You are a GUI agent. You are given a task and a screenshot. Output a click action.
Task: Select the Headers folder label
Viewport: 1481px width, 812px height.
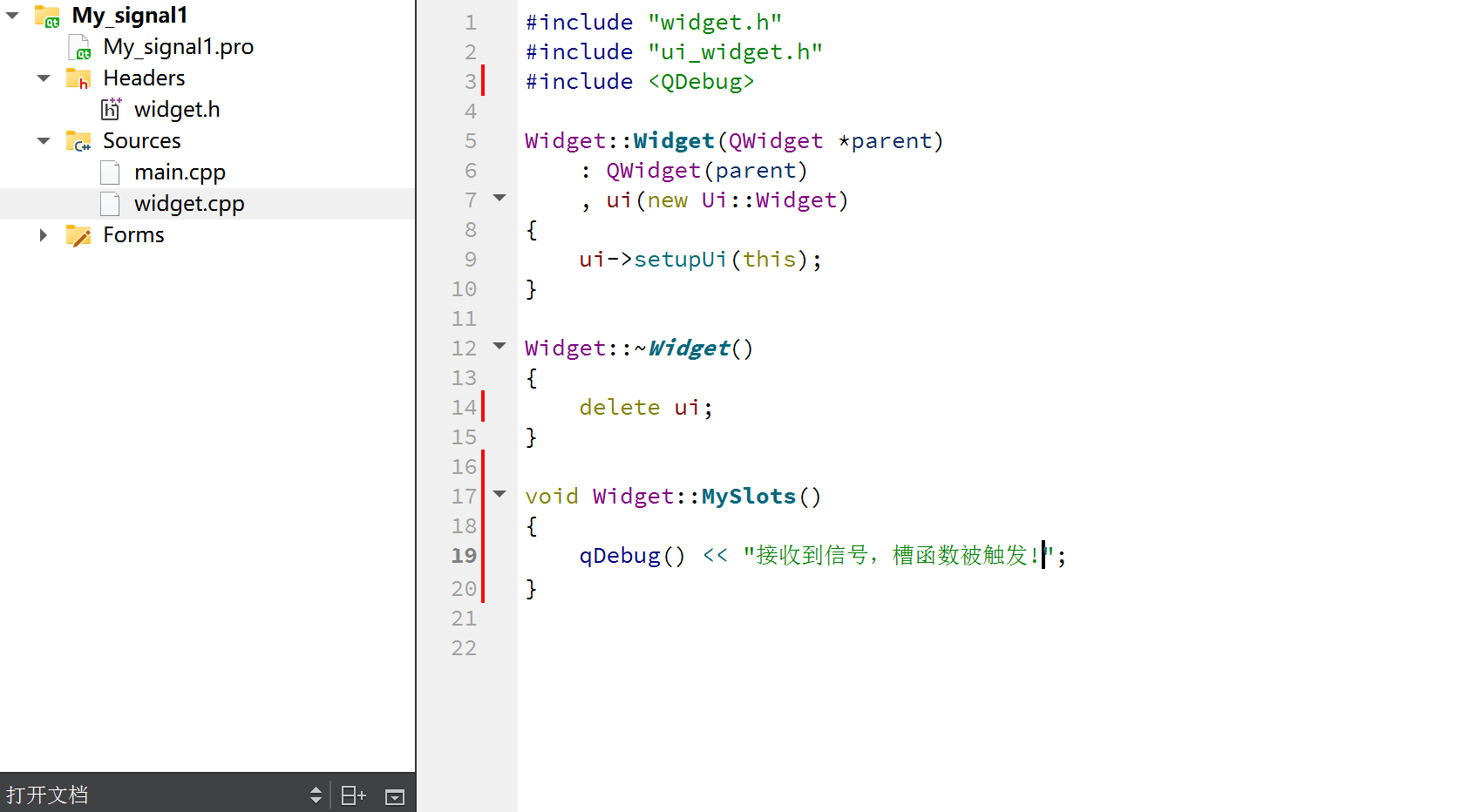(x=144, y=78)
